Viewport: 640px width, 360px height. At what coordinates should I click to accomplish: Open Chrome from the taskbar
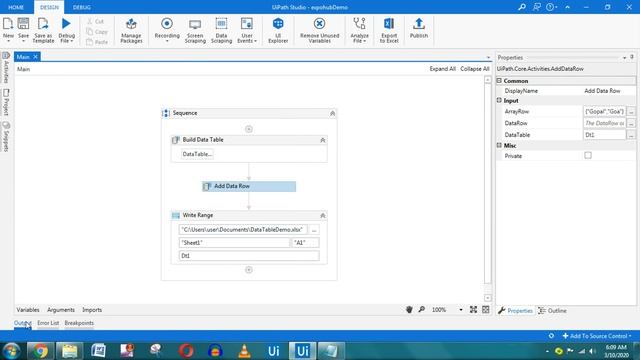click(40, 351)
